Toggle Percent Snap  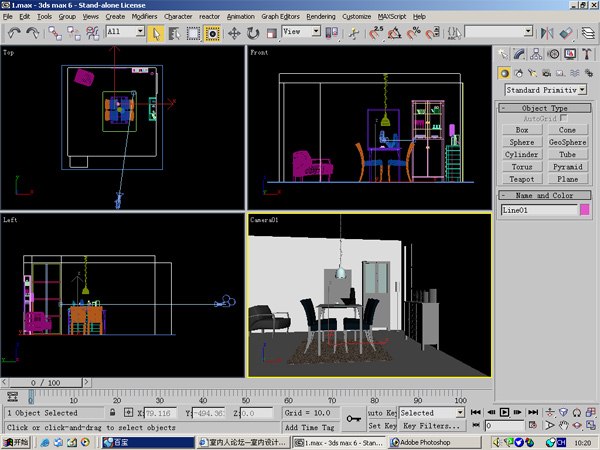coord(413,33)
